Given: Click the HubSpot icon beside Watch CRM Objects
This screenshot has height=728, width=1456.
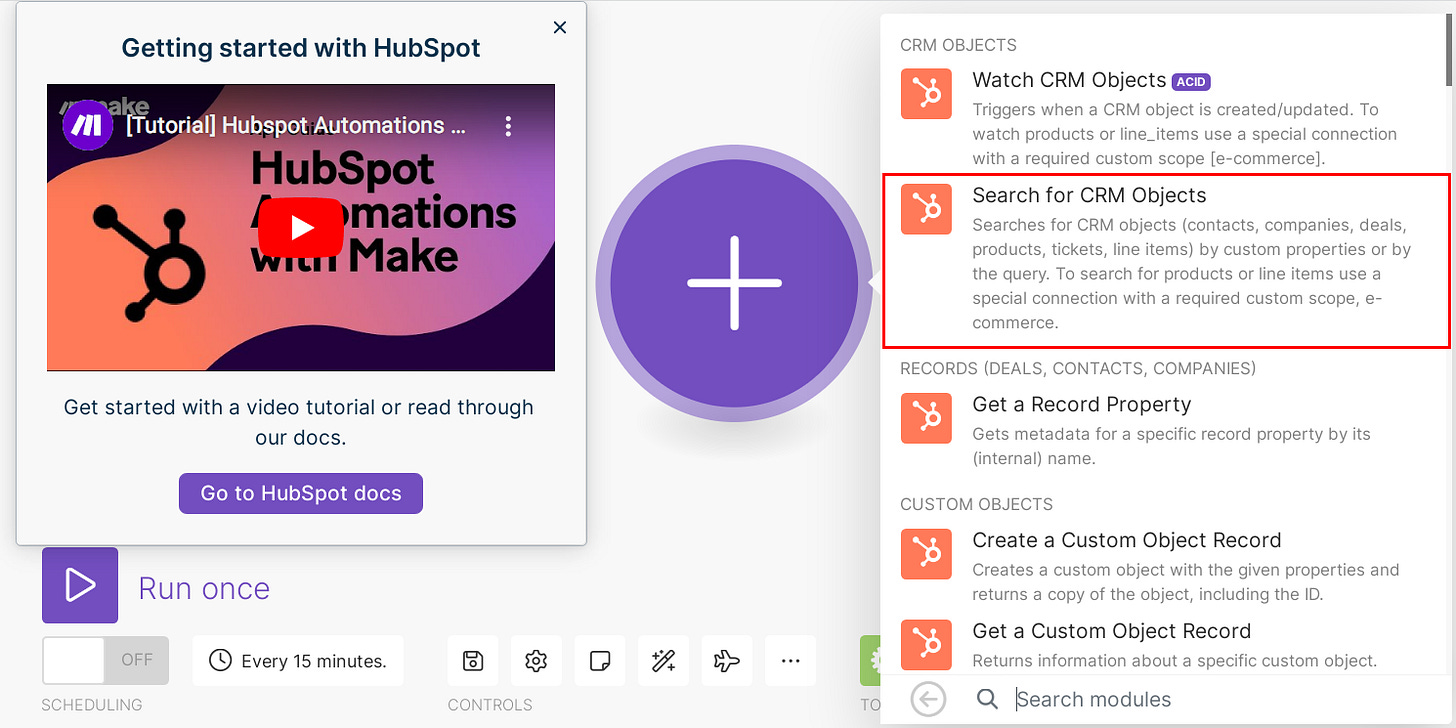Looking at the screenshot, I should click(926, 94).
